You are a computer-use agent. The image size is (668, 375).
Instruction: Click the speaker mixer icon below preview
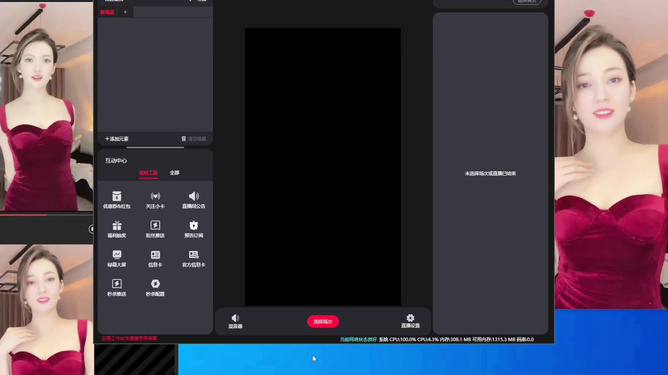coord(235,321)
